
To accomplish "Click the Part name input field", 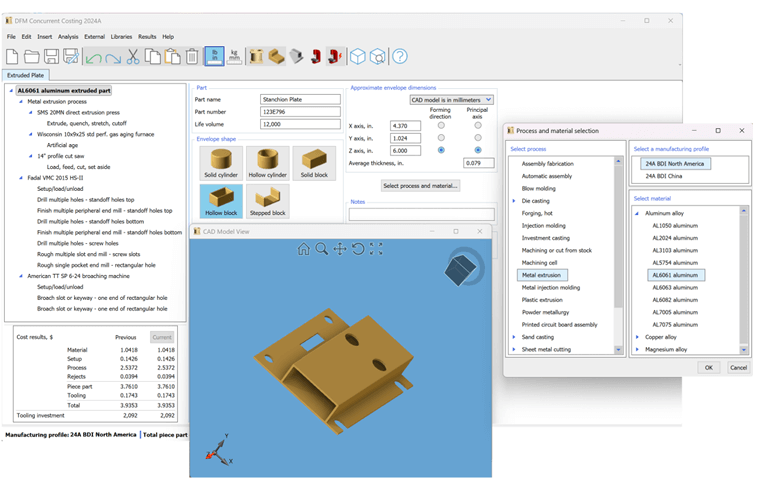I will coord(297,99).
